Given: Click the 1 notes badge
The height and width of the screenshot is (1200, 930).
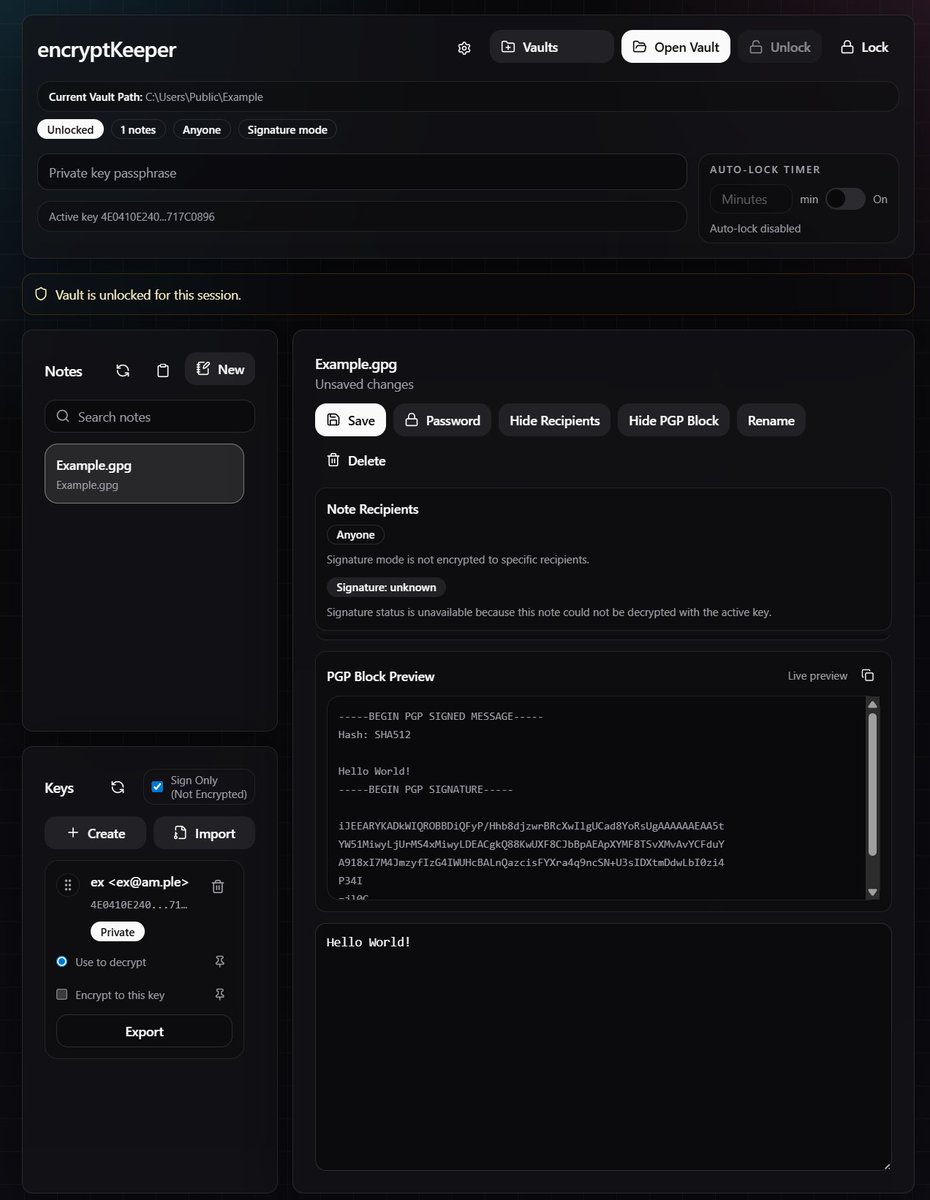Looking at the screenshot, I should coord(138,129).
